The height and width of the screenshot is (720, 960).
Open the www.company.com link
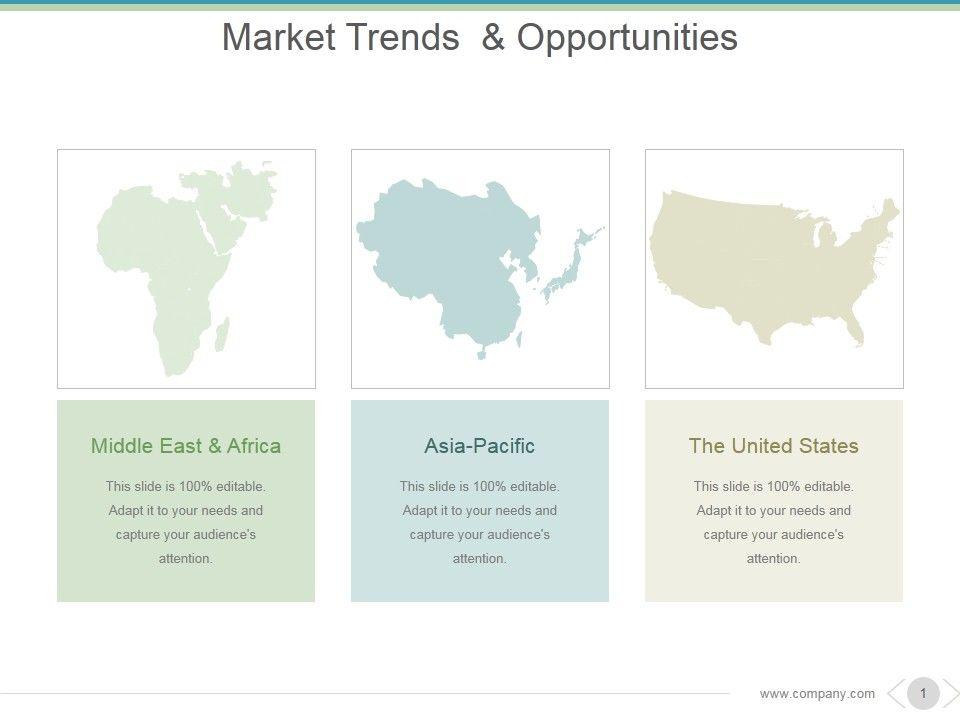pyautogui.click(x=817, y=694)
